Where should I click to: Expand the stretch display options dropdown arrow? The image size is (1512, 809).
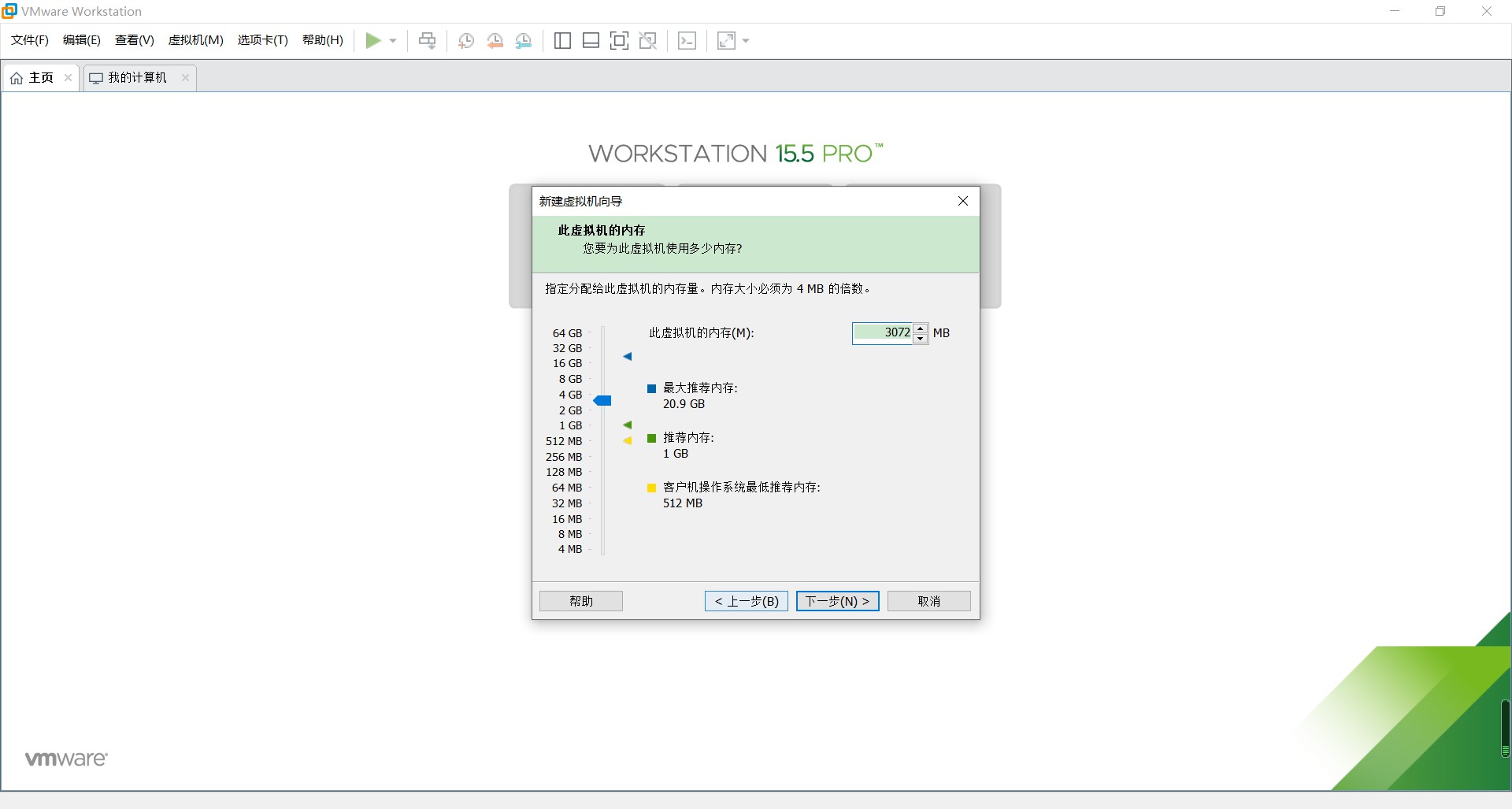tap(746, 41)
